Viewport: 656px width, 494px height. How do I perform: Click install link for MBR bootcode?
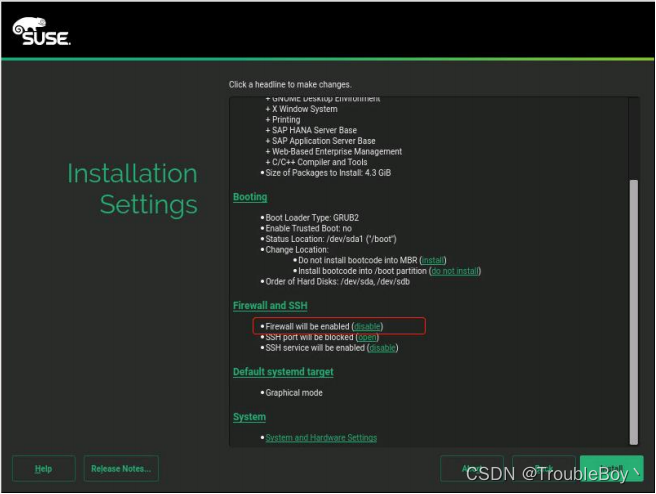tap(433, 260)
